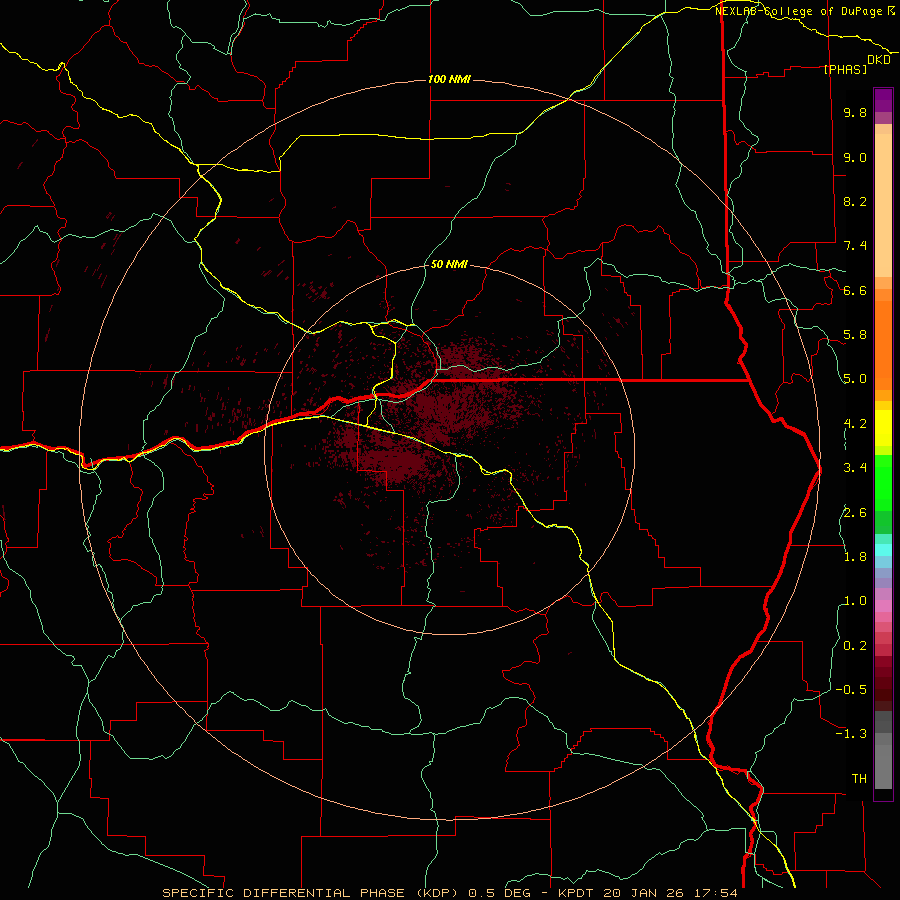Click the TH label under the scale

click(859, 779)
